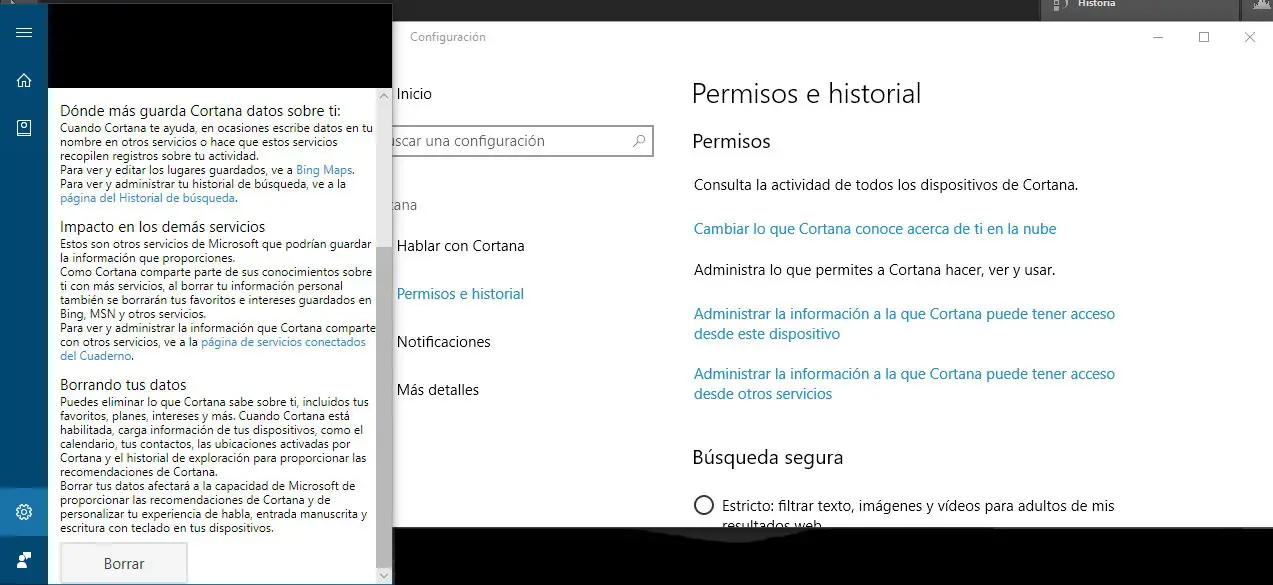Click the Borrando tus datos heading
Image resolution: width=1273 pixels, height=585 pixels.
click(123, 385)
